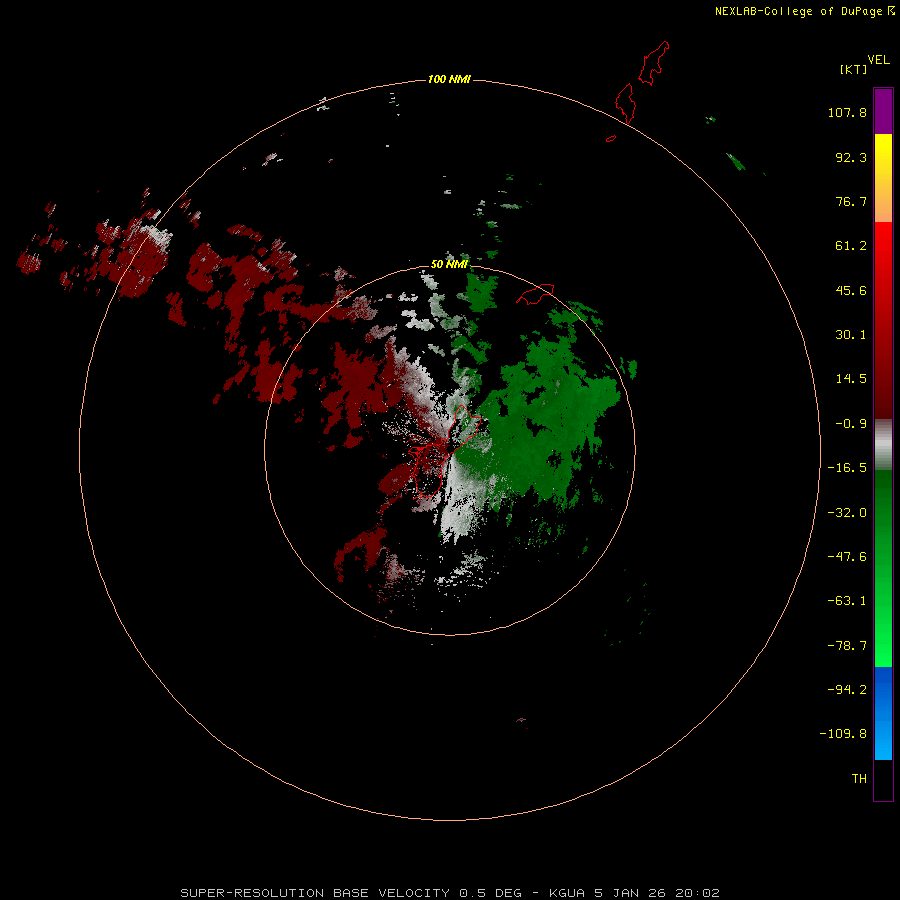This screenshot has height=900, width=900.
Task: Click the -32.0 velocity scale value
Action: click(x=847, y=513)
